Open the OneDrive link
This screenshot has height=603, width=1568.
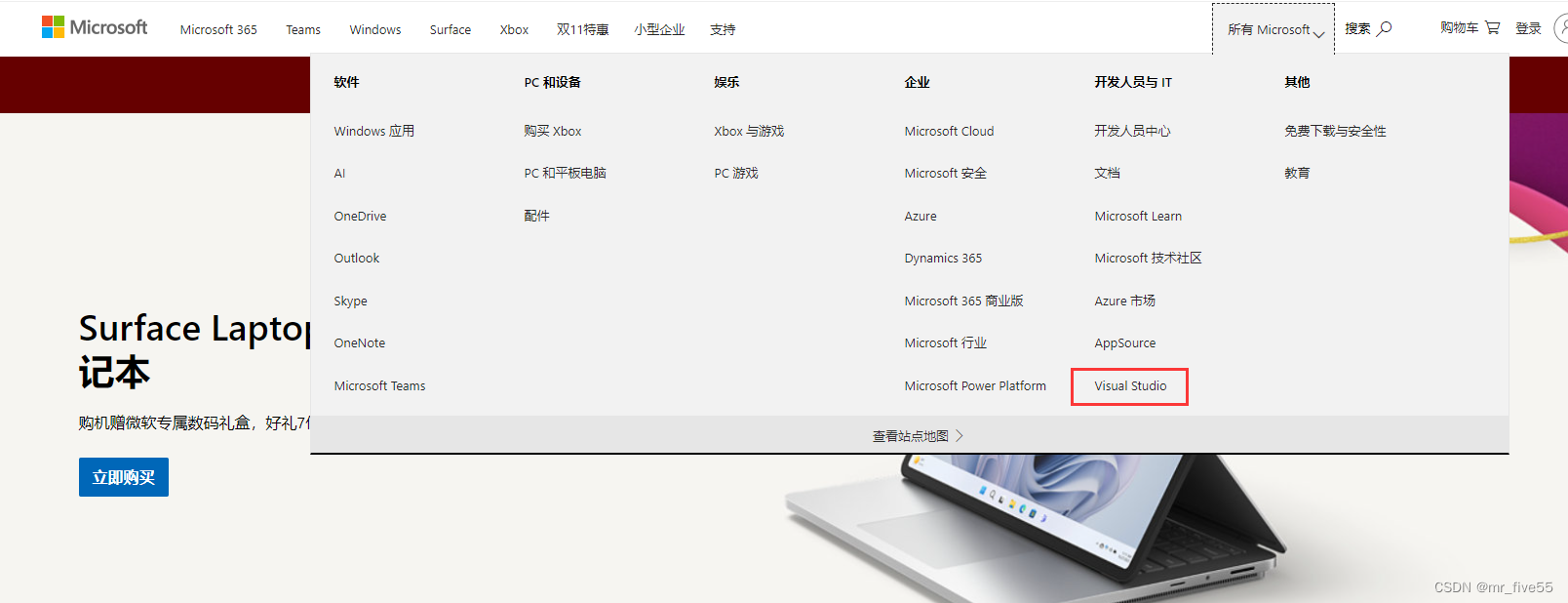[360, 216]
